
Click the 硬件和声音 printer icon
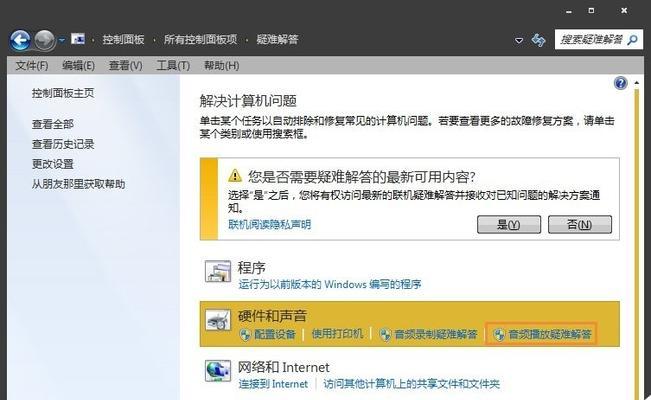[x=218, y=320]
